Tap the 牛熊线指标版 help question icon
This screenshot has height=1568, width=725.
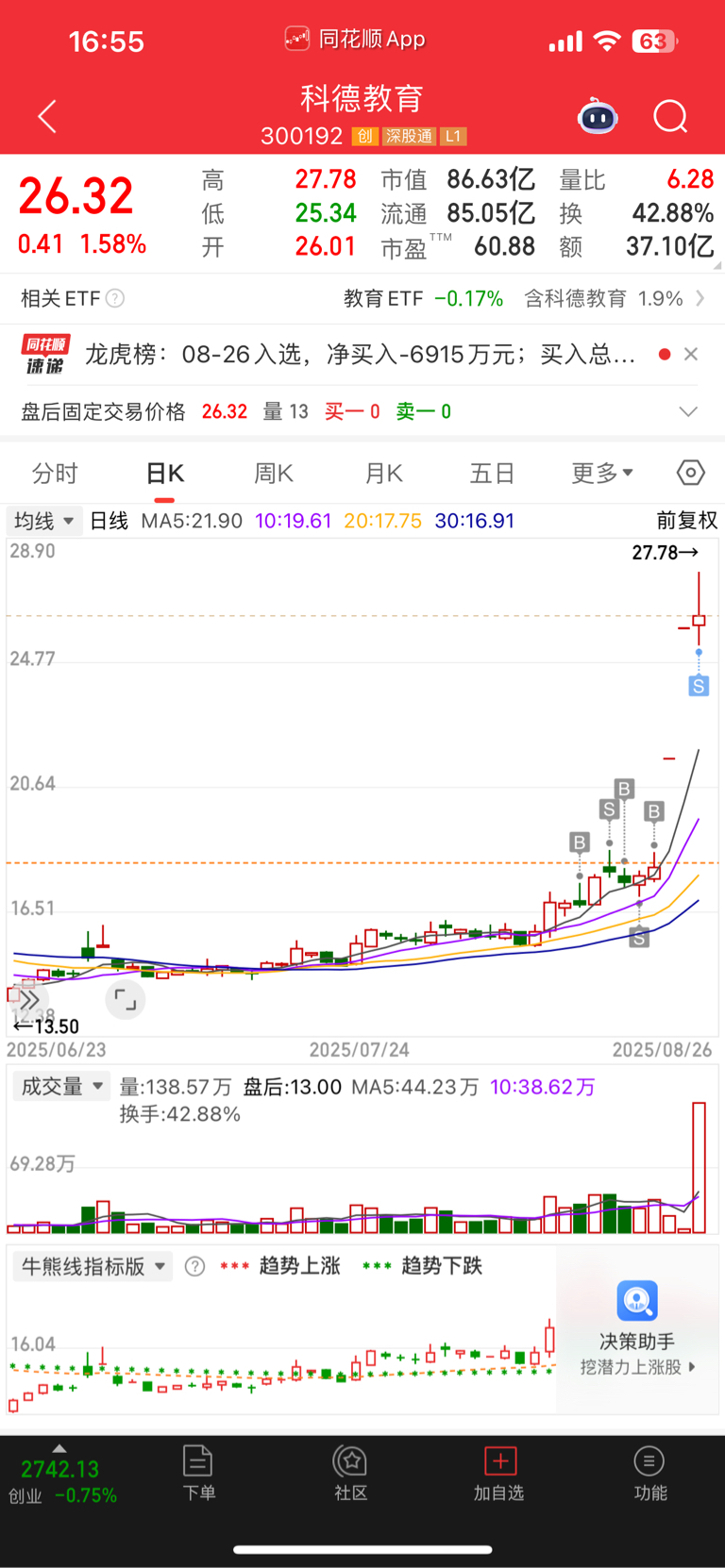pyautogui.click(x=194, y=1266)
